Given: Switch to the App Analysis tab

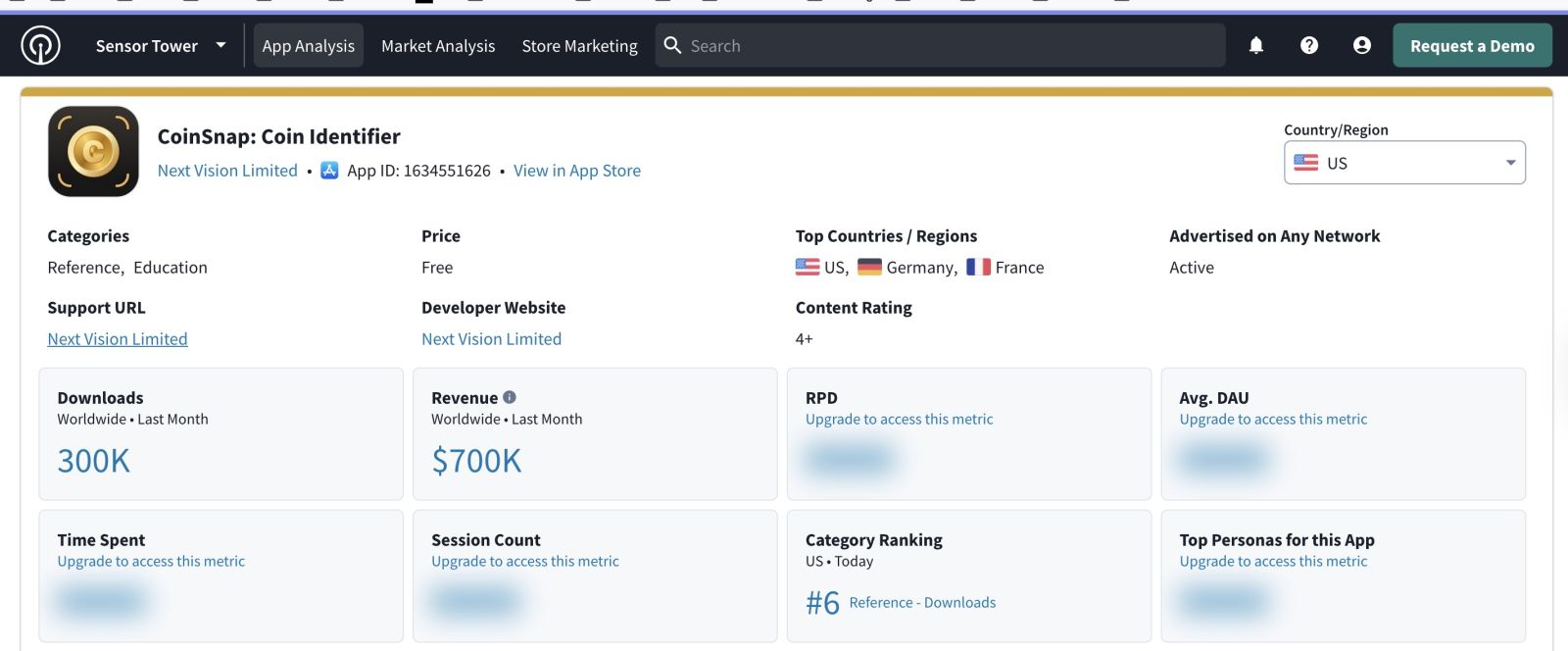Looking at the screenshot, I should tap(308, 46).
